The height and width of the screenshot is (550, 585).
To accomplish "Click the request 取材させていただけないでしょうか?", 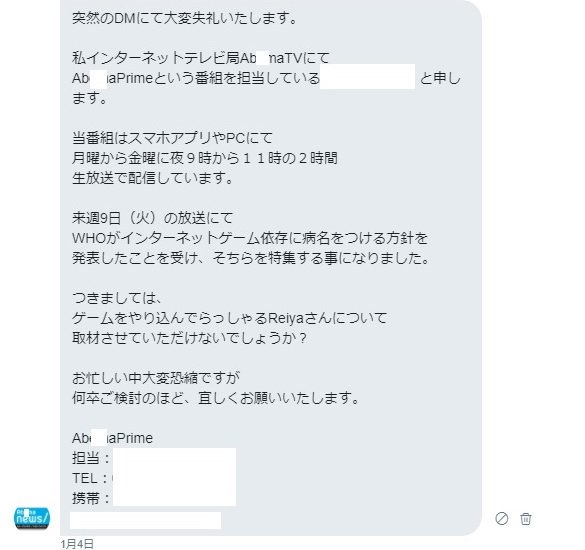I will tap(189, 338).
